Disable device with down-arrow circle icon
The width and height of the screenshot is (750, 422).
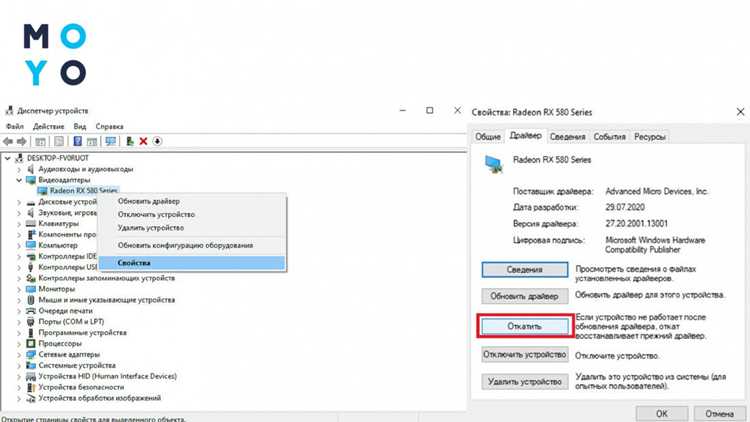(157, 141)
